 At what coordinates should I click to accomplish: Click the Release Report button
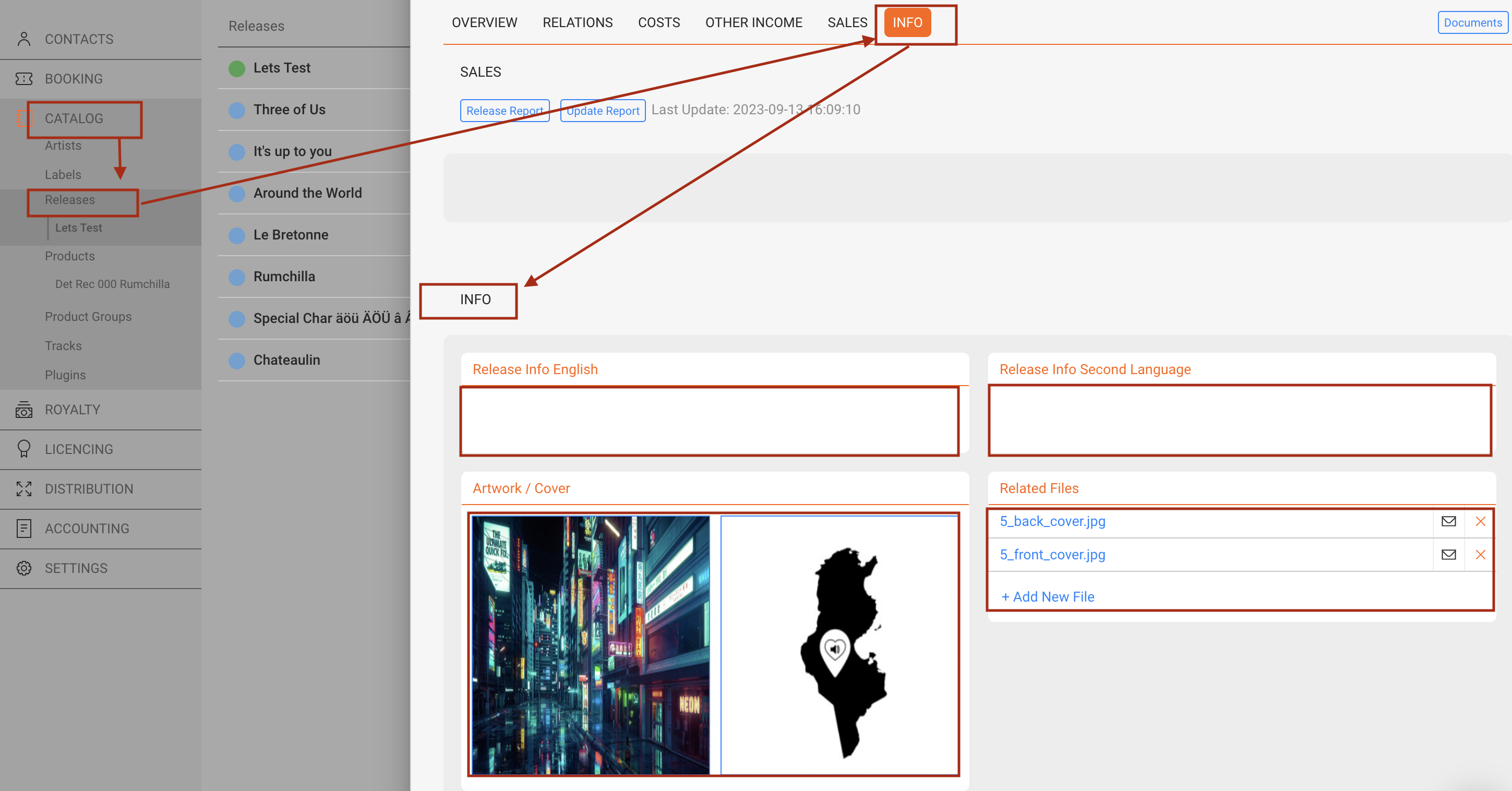(x=505, y=110)
